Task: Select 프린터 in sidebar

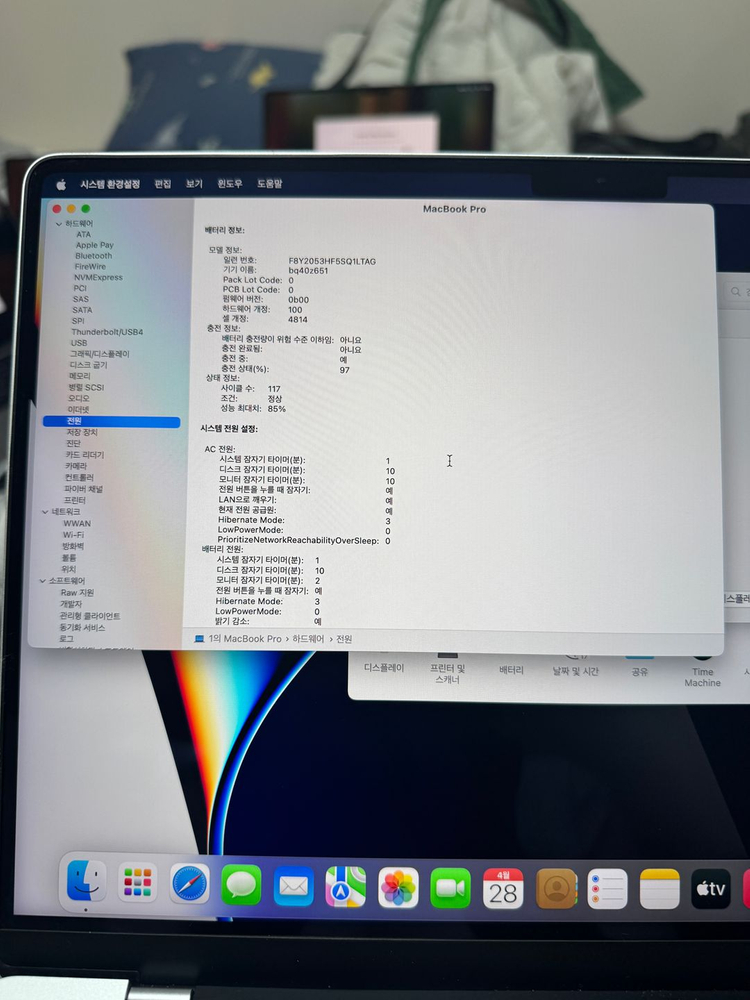Action: pos(75,501)
